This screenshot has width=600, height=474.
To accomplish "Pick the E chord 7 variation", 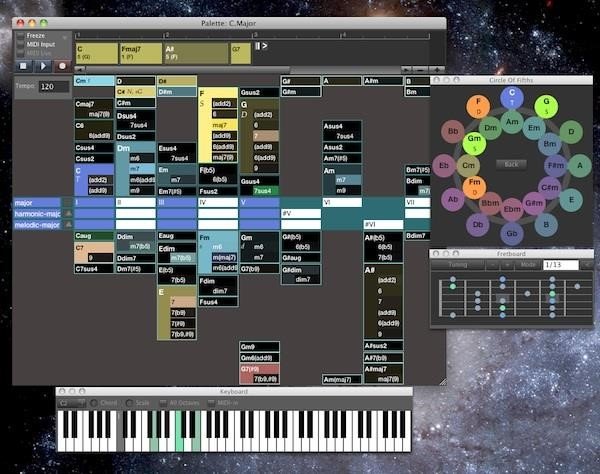I will tap(182, 302).
